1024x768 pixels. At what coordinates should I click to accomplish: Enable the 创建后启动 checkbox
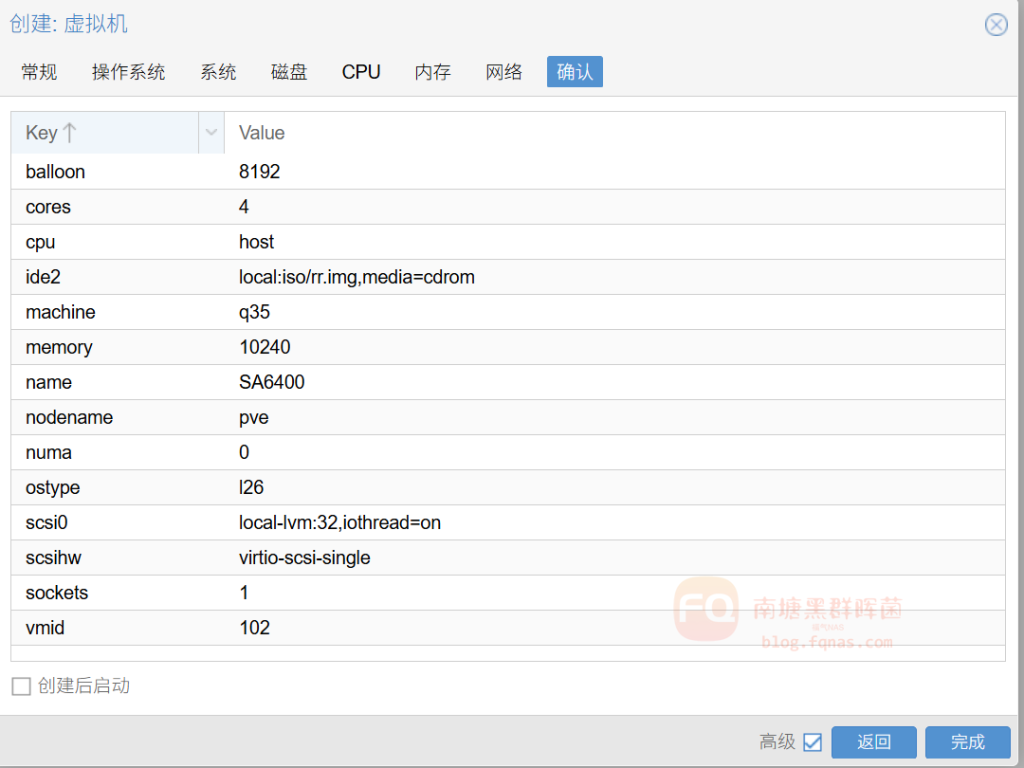pos(21,686)
